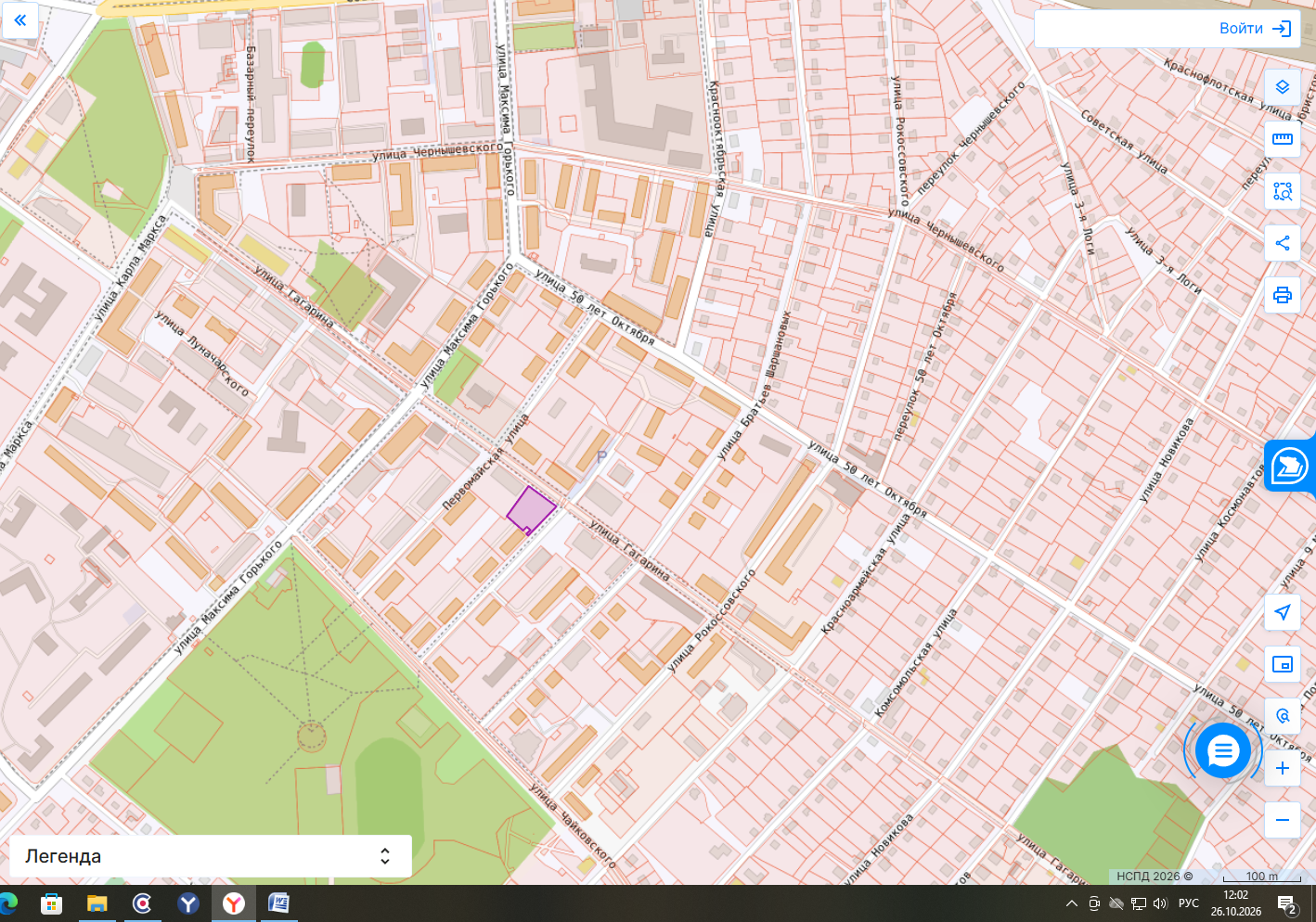Click the 'улица Чайковского' street label
1316x922 pixels.
click(572, 826)
